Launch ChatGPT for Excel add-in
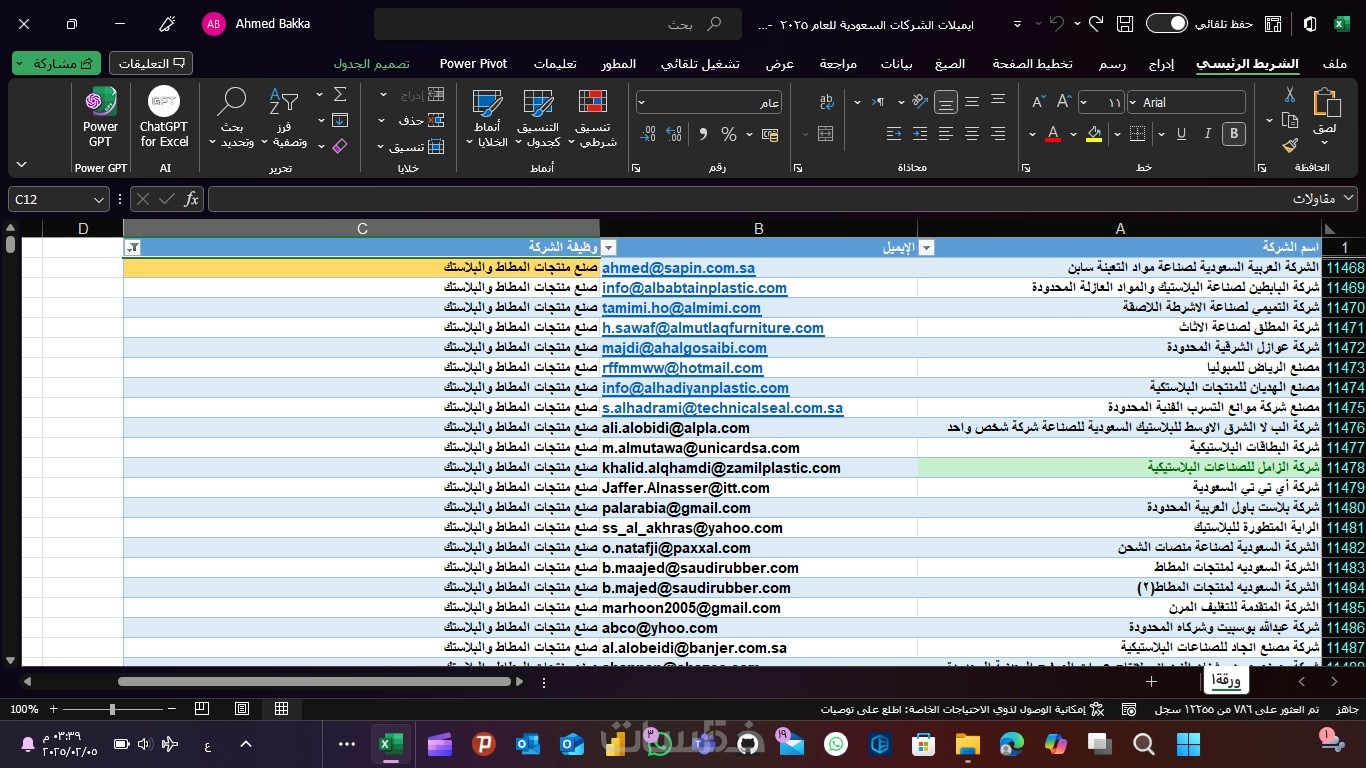1366x768 pixels. [x=164, y=118]
